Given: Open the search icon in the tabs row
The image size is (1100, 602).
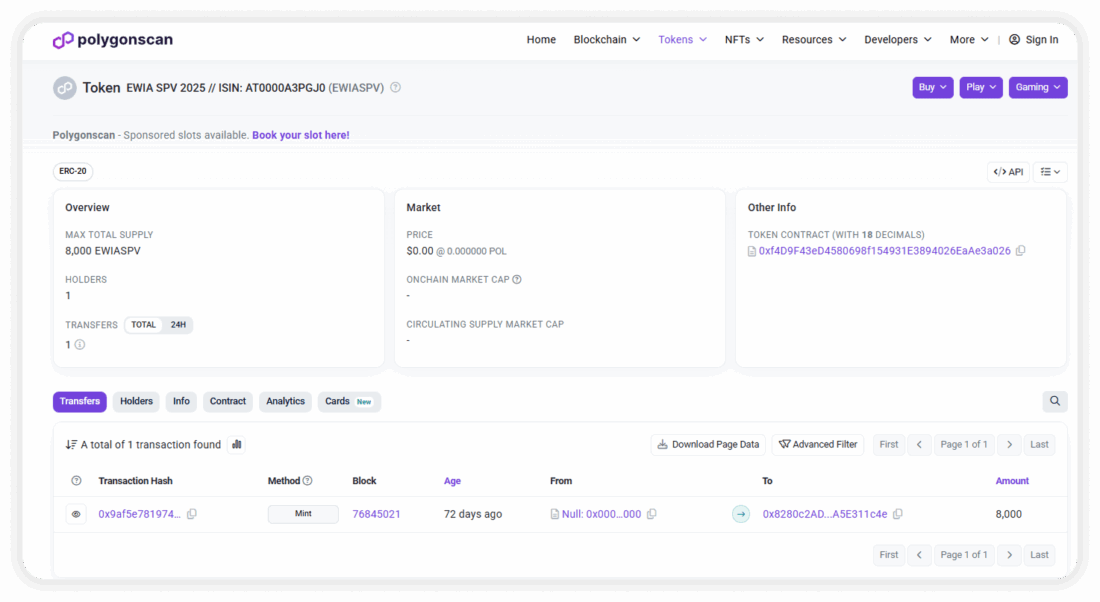Looking at the screenshot, I should tap(1054, 401).
